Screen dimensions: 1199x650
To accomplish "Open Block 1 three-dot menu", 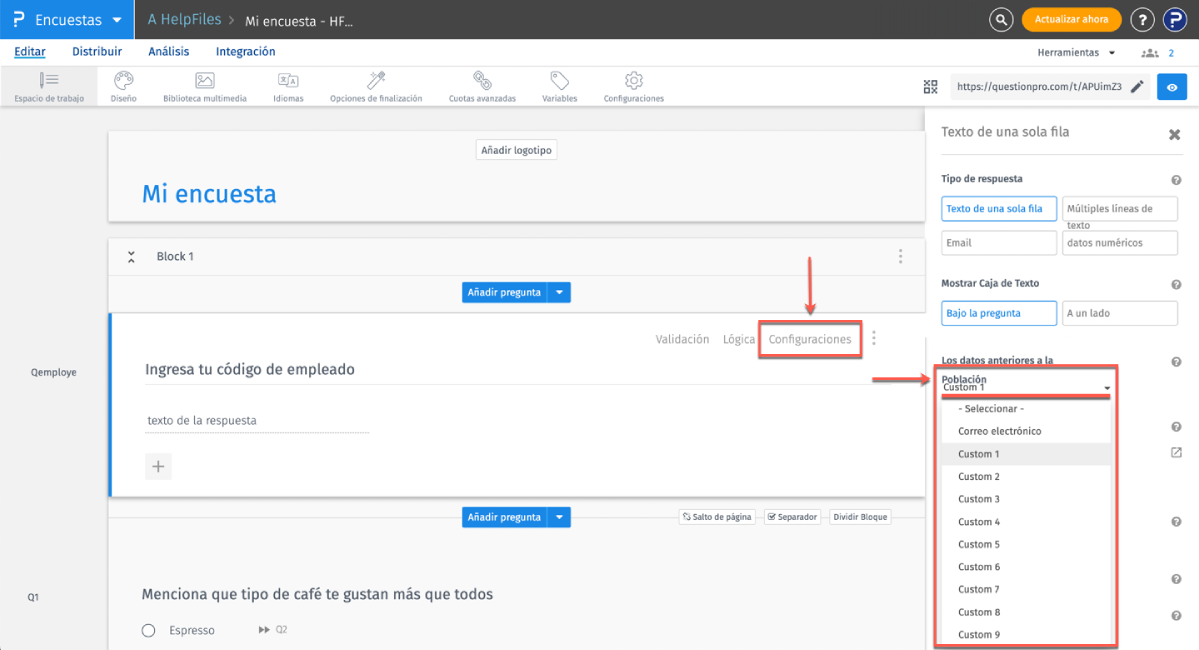I will tap(900, 256).
